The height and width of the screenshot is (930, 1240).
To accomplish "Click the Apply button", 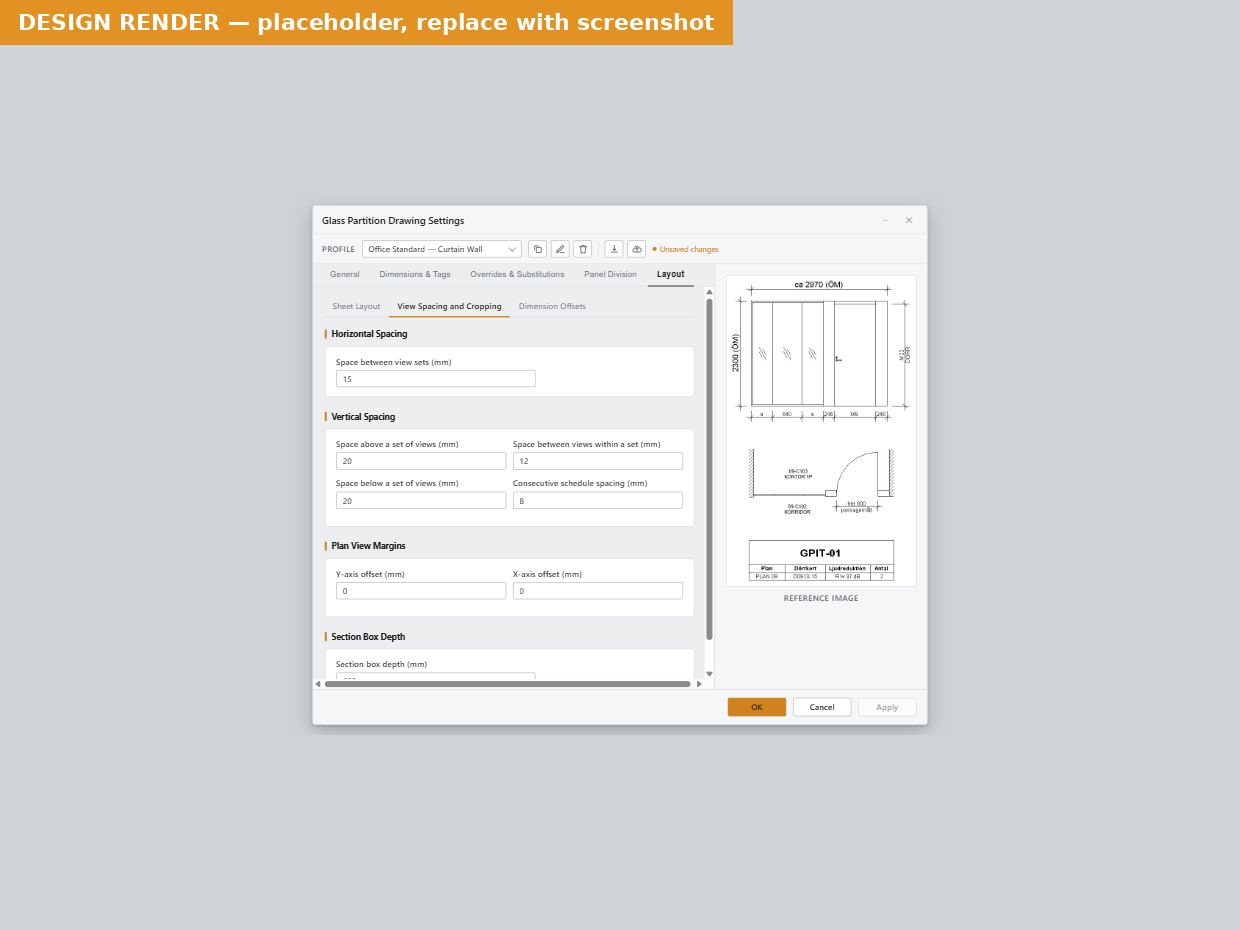I will (x=887, y=707).
